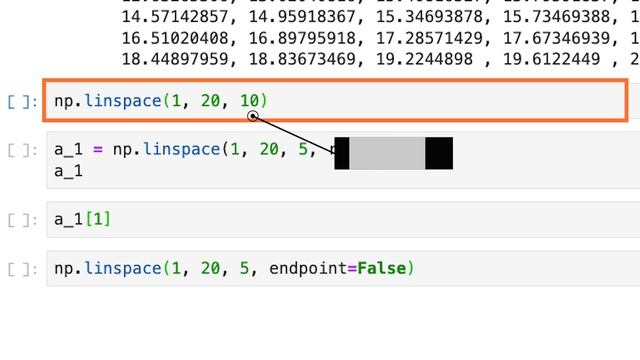Click output value 19.2244898
Screen dimensions: 640x360
point(424,59)
